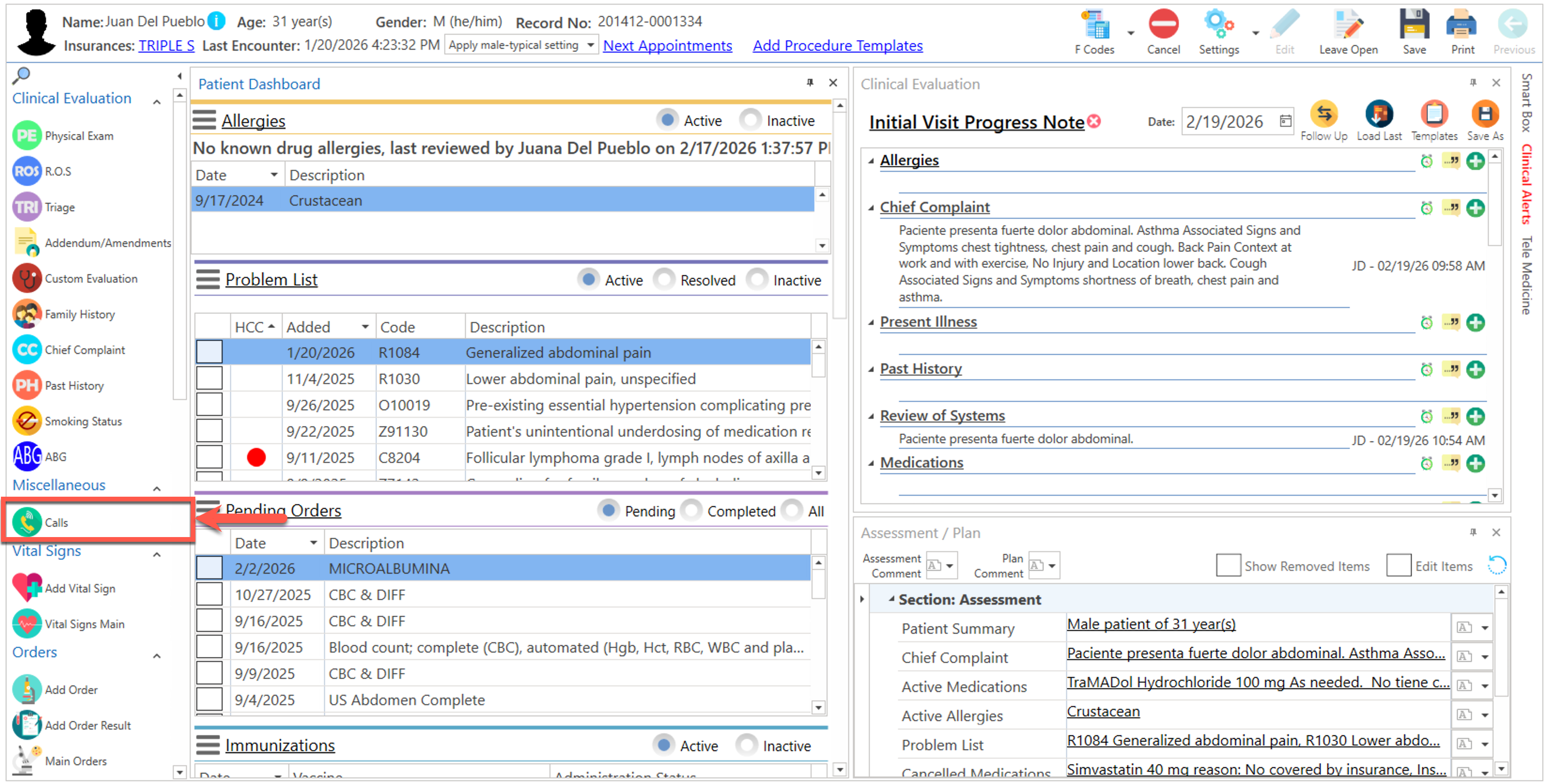Open the Clinical Alerts side tab

tap(1527, 184)
